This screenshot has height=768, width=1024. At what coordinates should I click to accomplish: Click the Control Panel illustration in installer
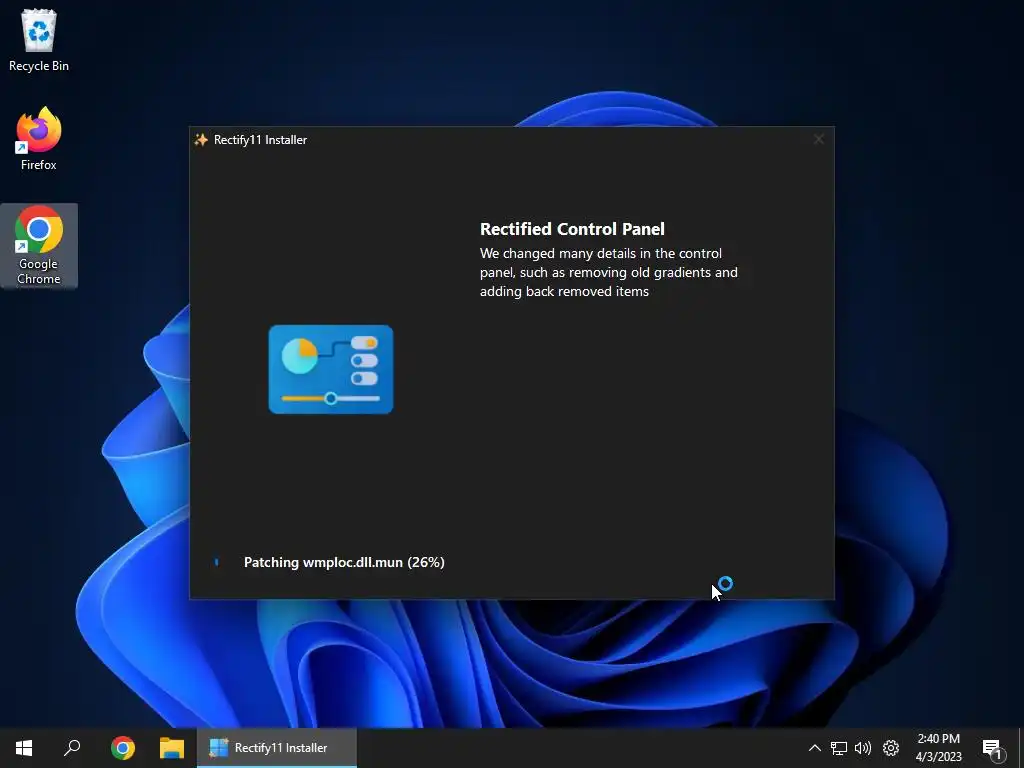coord(331,369)
